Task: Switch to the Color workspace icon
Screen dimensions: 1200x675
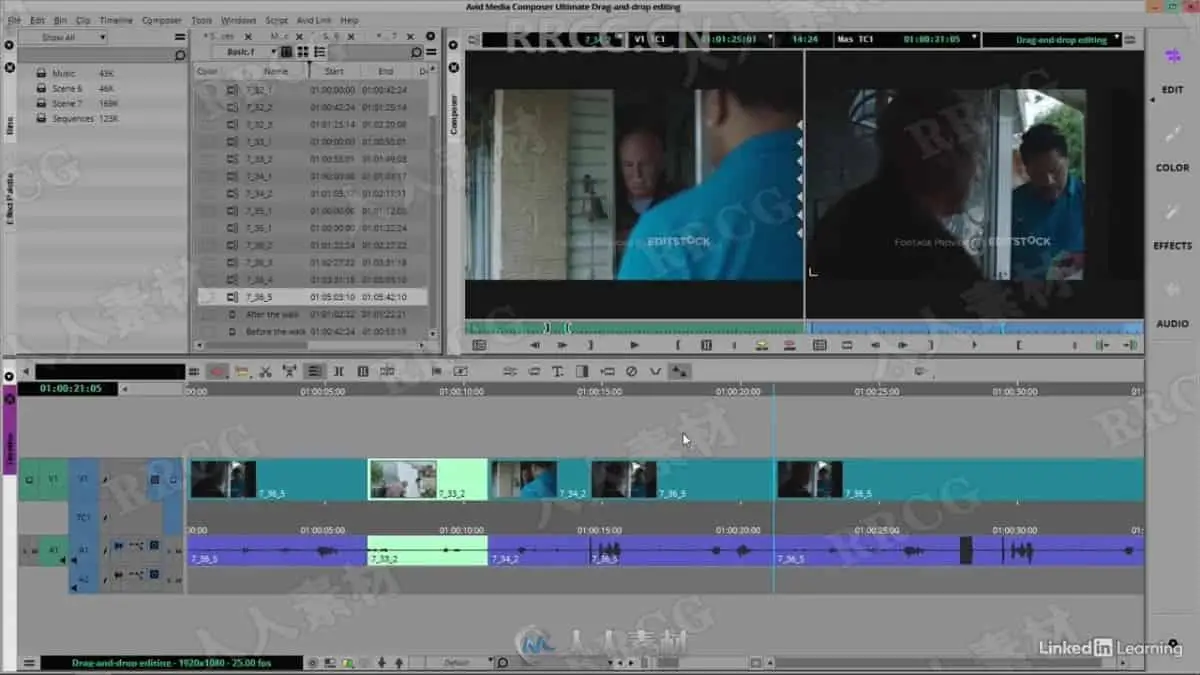Action: click(x=1172, y=134)
